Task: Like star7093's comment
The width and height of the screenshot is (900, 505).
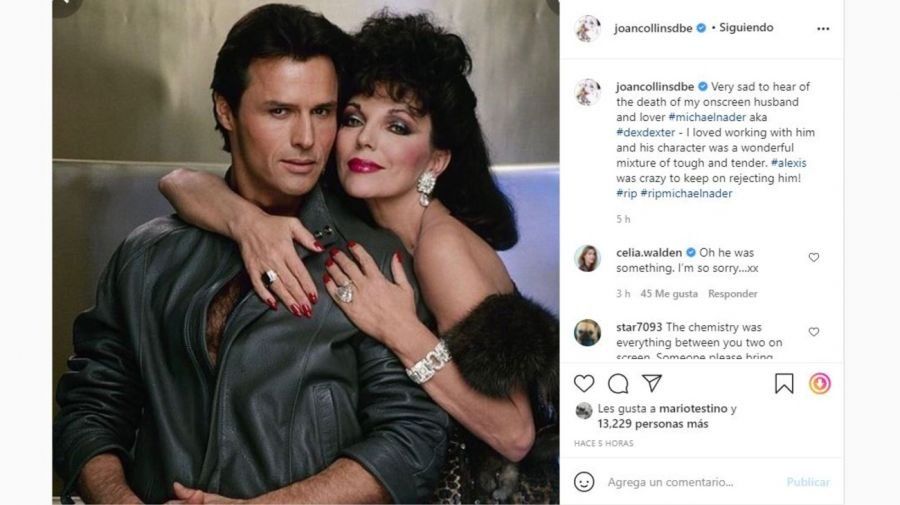Action: [x=813, y=332]
